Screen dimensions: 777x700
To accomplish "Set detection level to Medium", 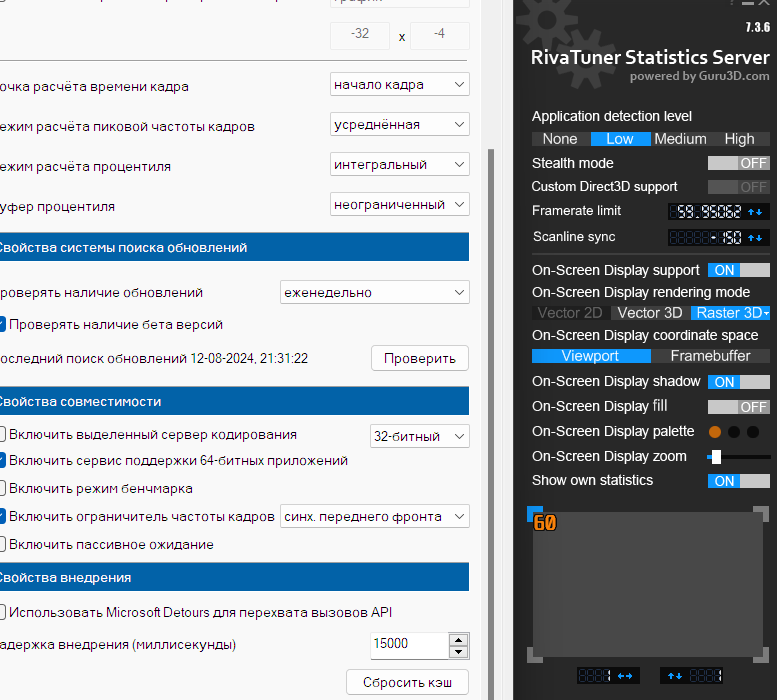I will point(680,139).
